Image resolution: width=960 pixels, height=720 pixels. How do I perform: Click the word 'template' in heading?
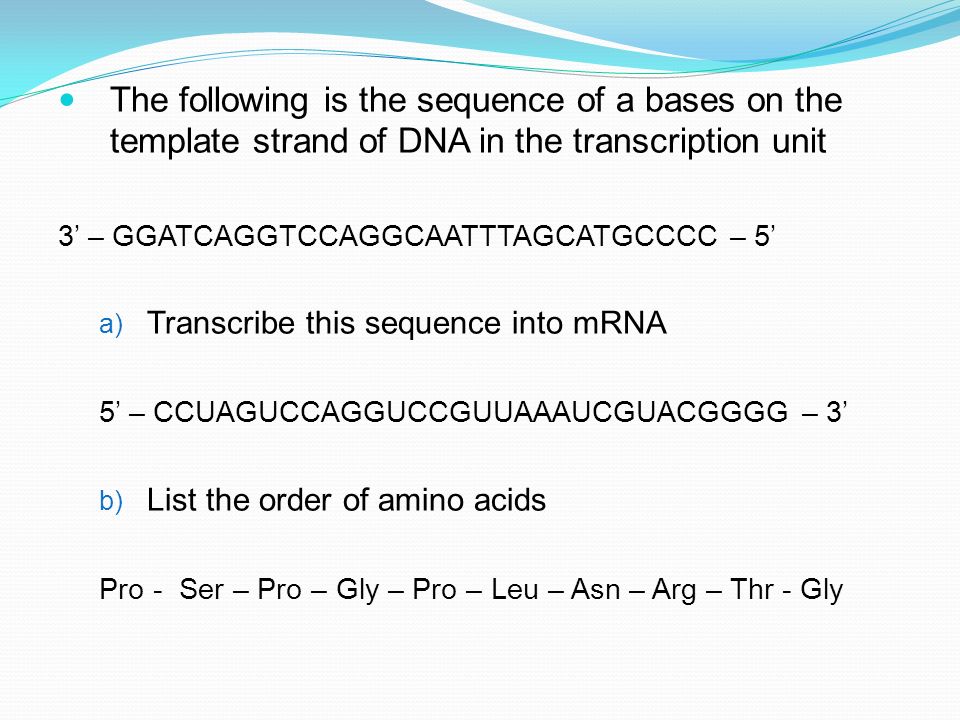coord(176,142)
